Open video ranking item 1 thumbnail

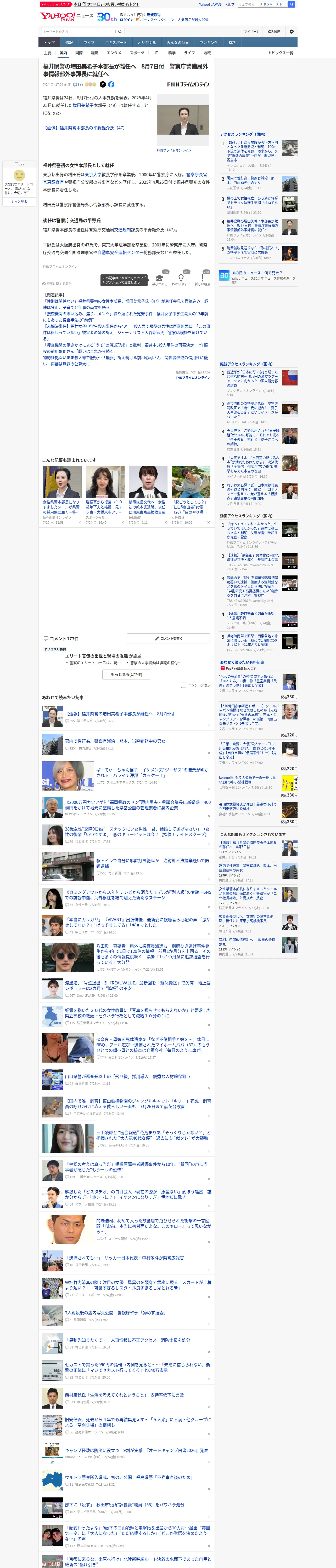(290, 529)
